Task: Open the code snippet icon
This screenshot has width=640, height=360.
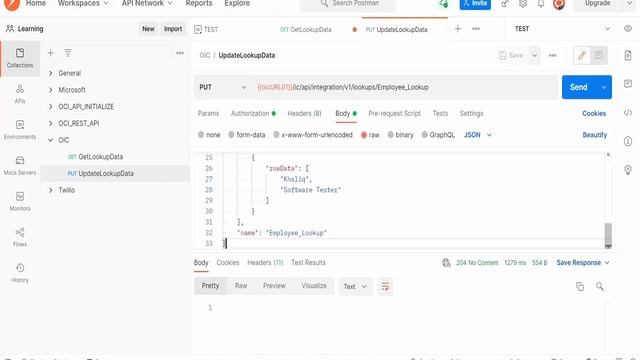Action: [x=628, y=113]
